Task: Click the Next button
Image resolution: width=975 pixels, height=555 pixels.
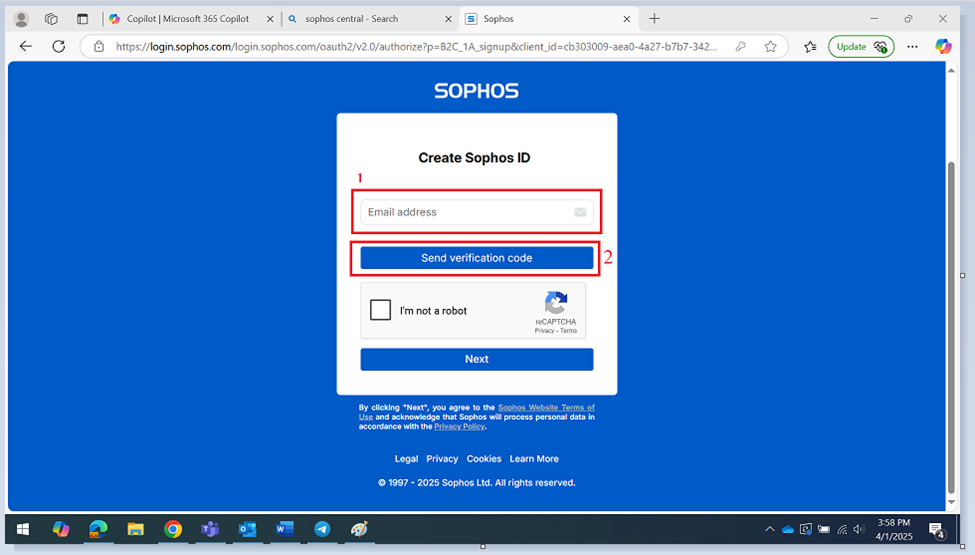Action: (476, 359)
